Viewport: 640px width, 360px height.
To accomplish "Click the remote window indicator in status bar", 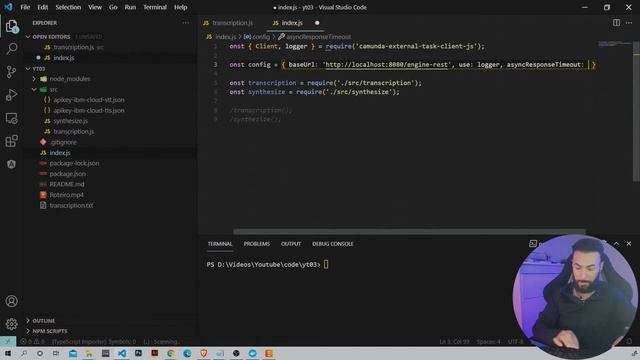I will (8, 342).
